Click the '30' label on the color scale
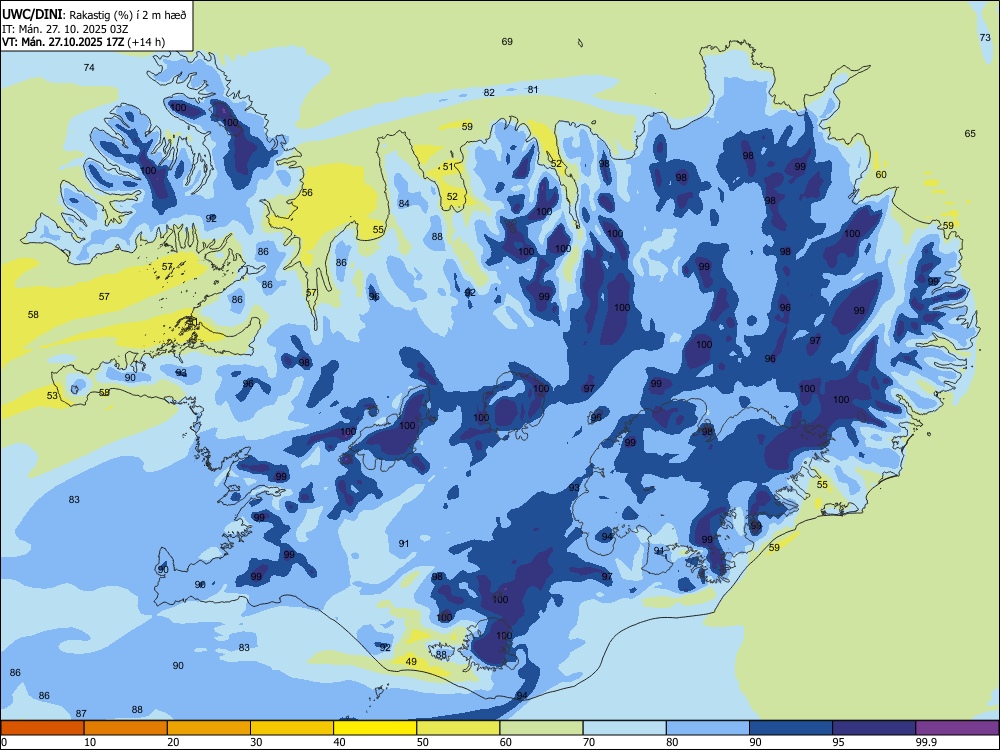Viewport: 1000px width, 750px height. pyautogui.click(x=256, y=742)
